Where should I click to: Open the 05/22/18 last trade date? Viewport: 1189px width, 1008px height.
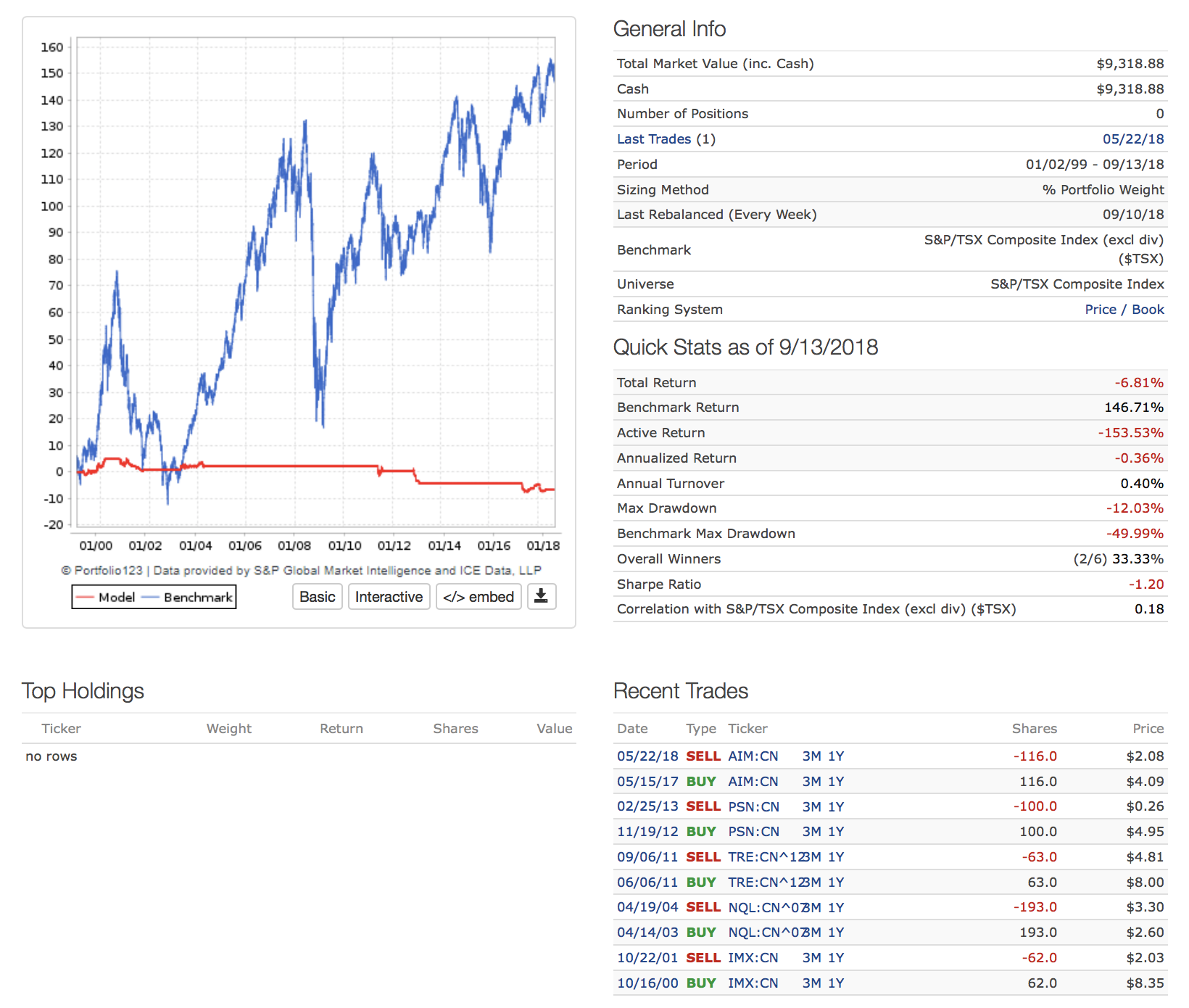click(x=1132, y=139)
